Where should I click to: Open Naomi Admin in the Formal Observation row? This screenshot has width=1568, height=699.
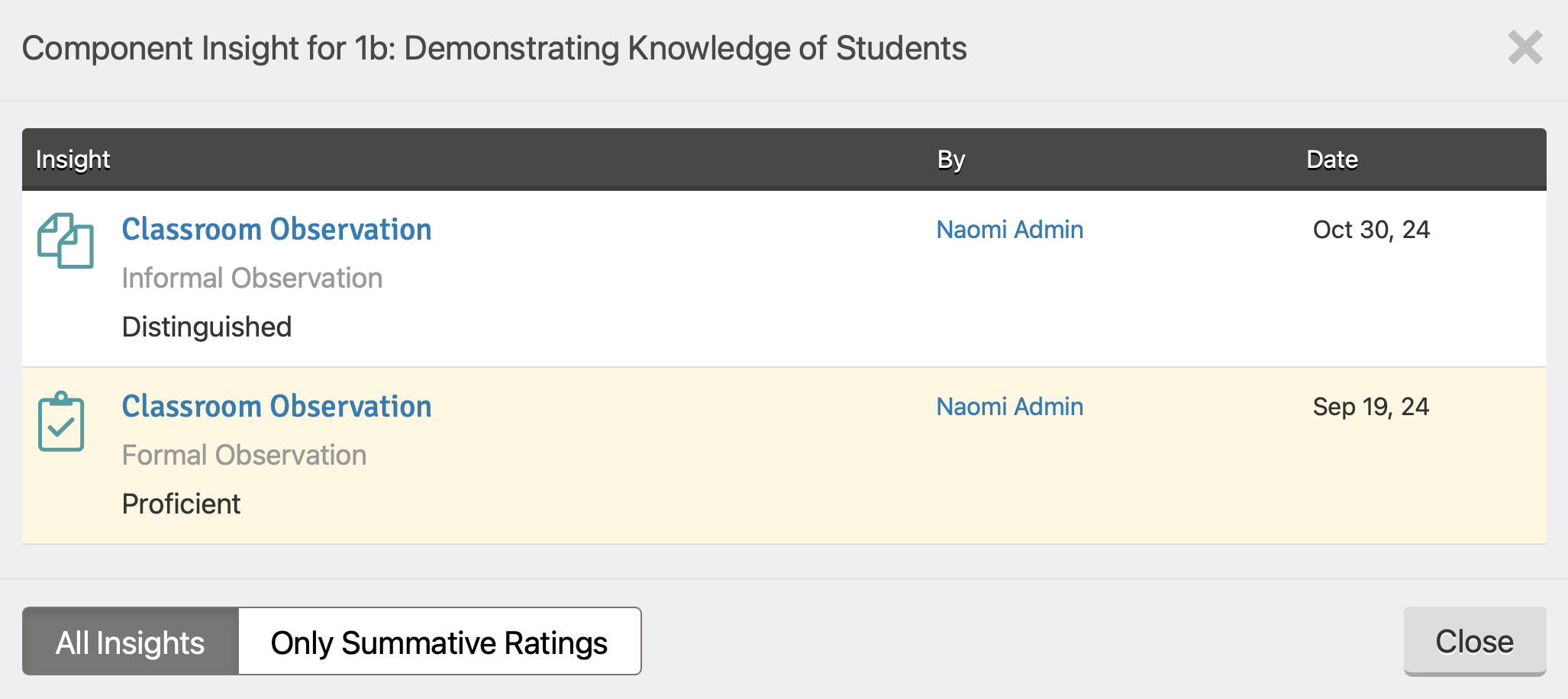click(1009, 406)
